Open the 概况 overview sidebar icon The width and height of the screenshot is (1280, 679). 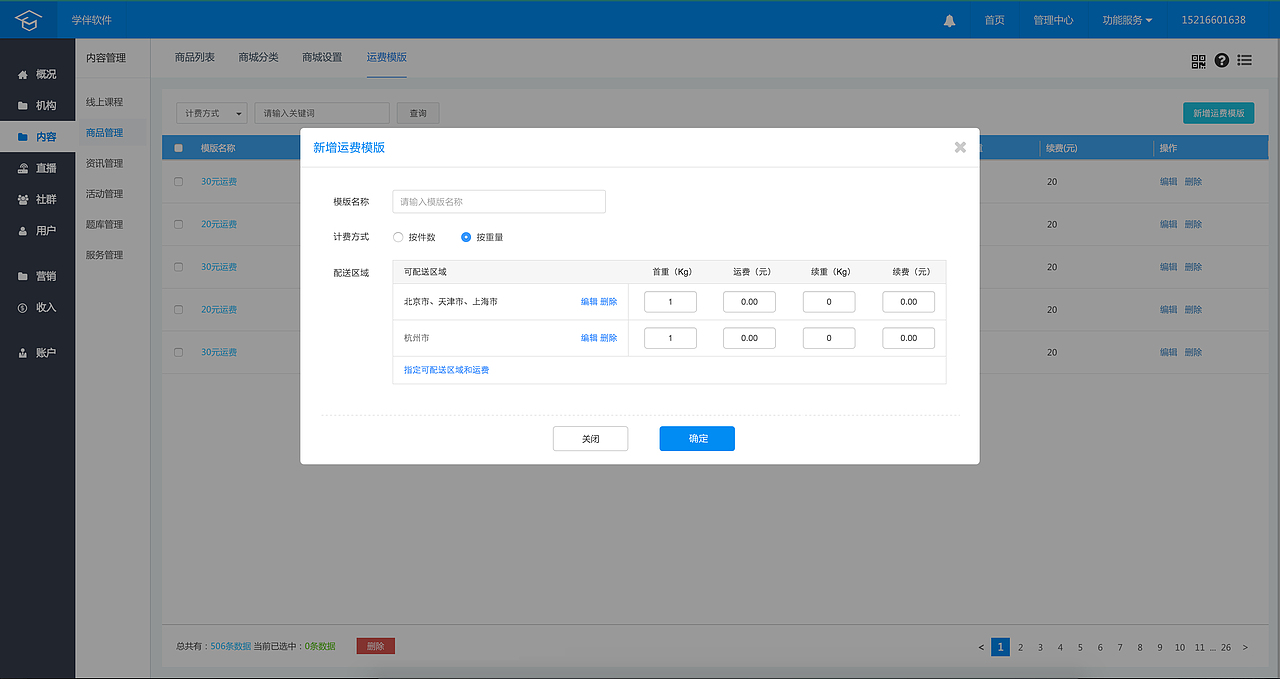[x=37, y=73]
